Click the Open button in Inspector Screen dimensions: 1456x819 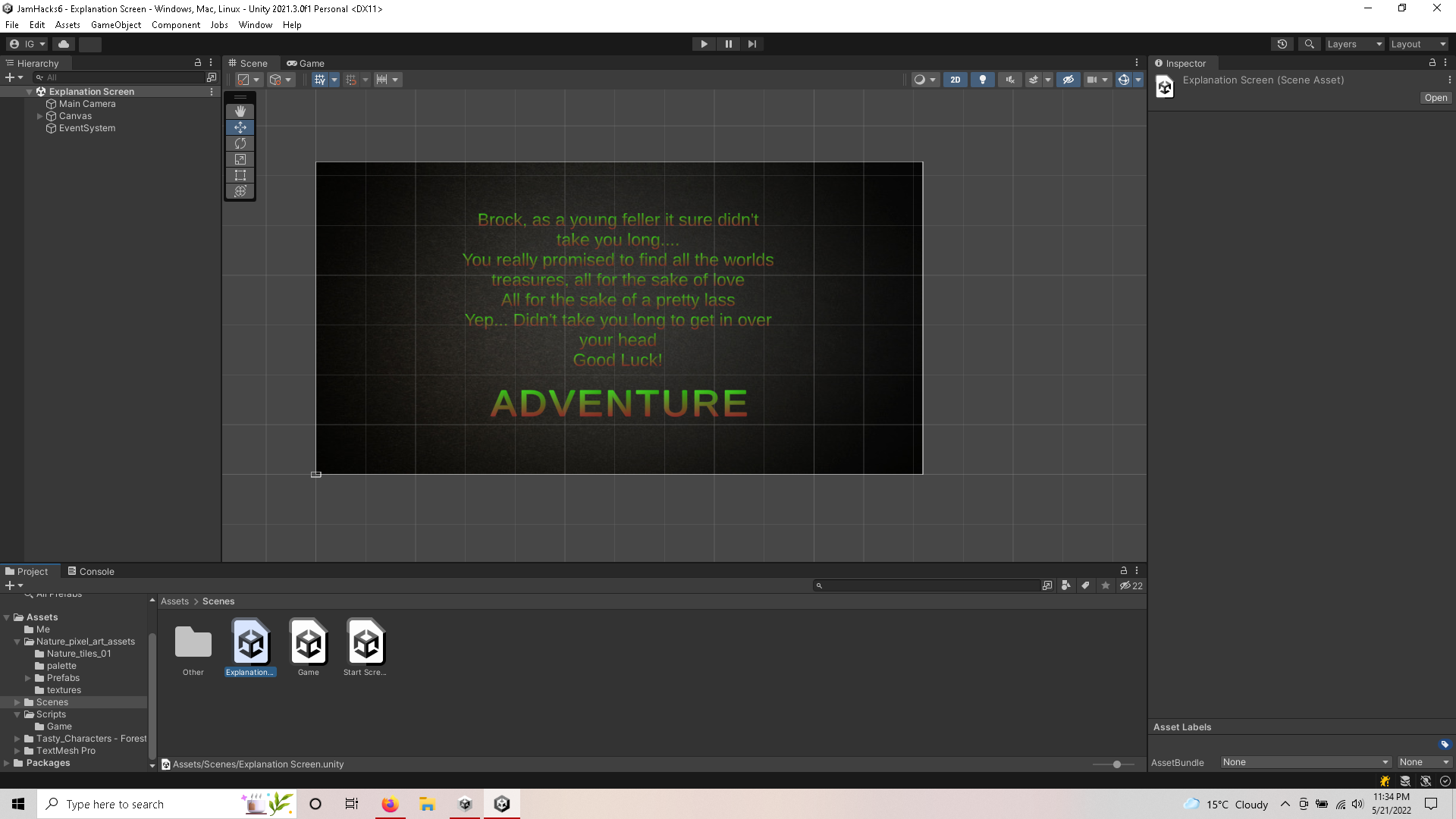pos(1435,98)
